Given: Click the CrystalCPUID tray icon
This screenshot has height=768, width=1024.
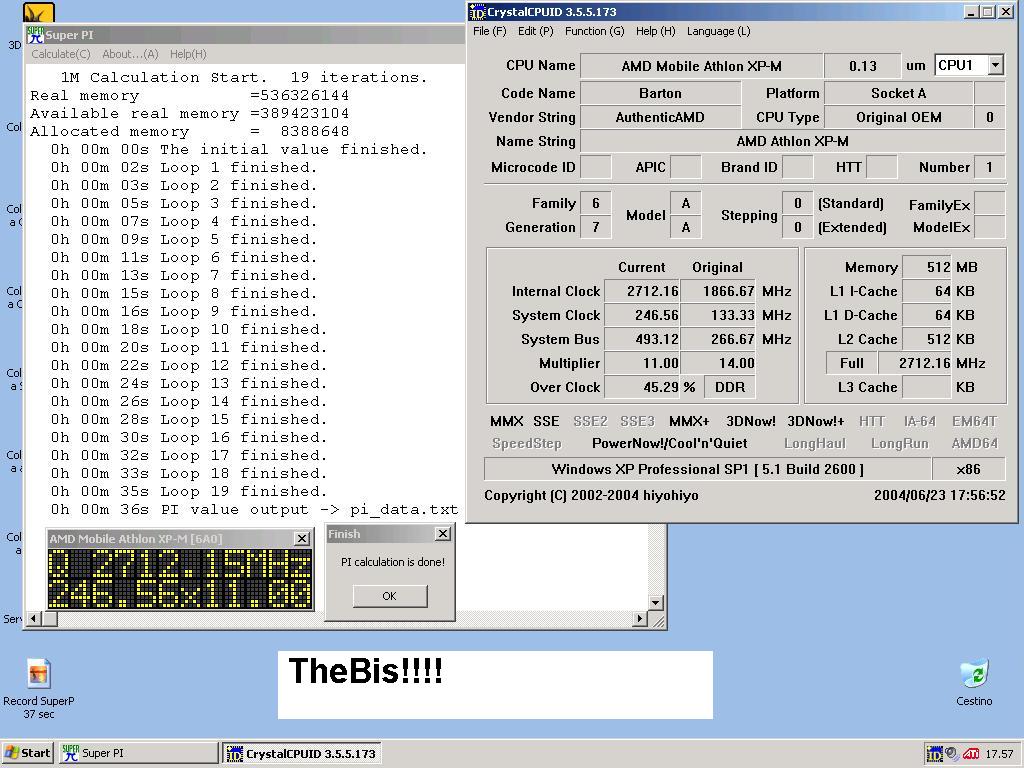Looking at the screenshot, I should [x=935, y=754].
